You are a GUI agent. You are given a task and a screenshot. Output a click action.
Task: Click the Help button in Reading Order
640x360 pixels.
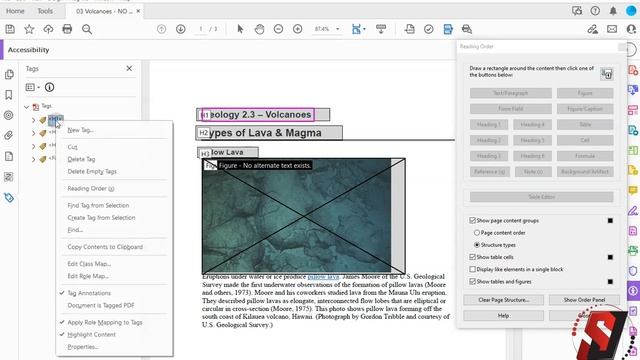tap(504, 316)
